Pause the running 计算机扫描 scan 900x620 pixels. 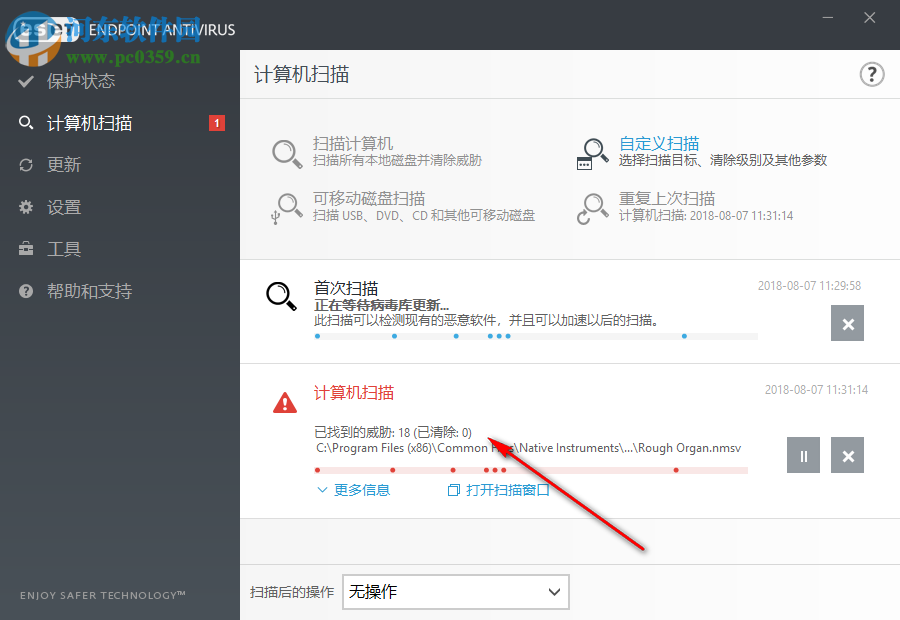coord(803,455)
